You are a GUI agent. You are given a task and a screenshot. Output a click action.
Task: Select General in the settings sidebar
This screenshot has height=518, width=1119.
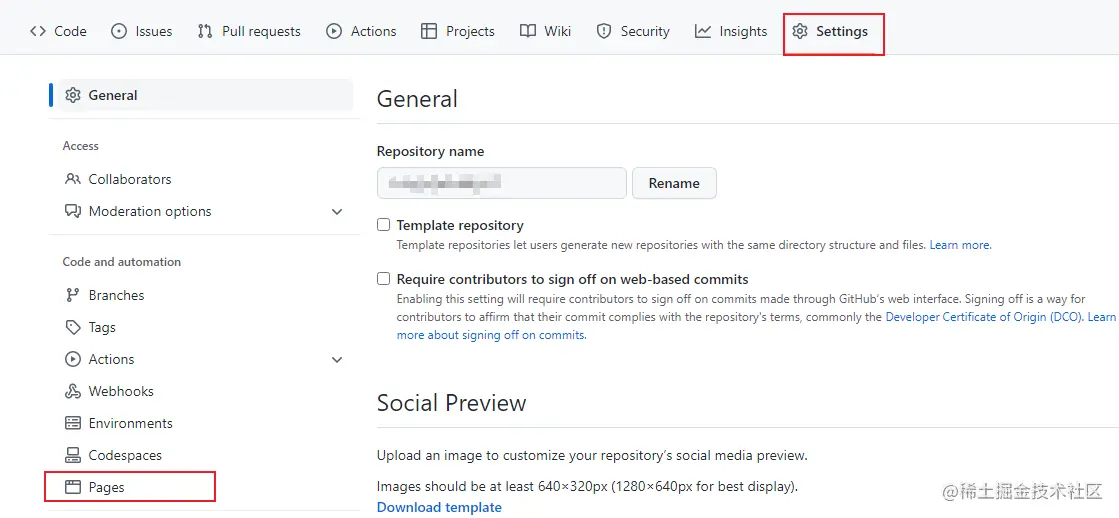click(x=206, y=95)
